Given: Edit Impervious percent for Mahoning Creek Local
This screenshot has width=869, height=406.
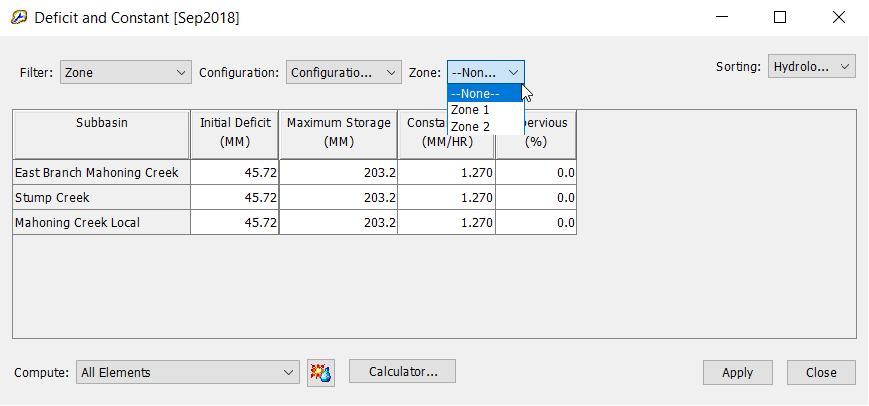Looking at the screenshot, I should point(536,223).
